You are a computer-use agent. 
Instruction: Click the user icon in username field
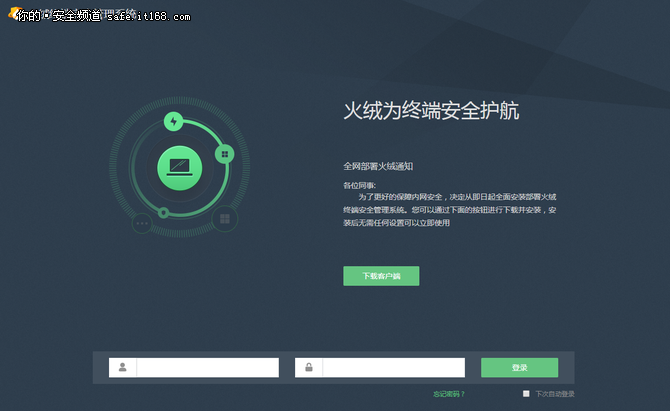[123, 367]
